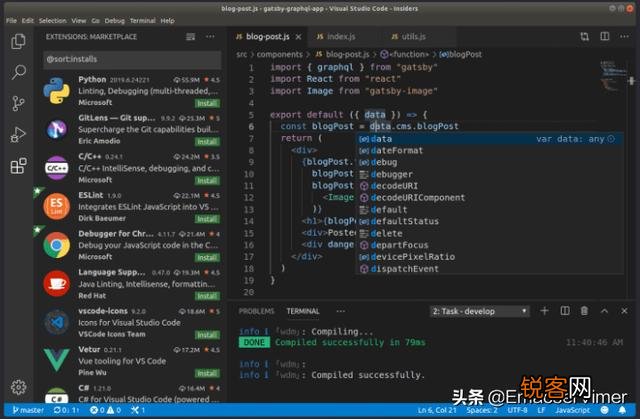This screenshot has height=419, width=640.
Task: Change language mode from JavaScript
Action: pos(572,410)
